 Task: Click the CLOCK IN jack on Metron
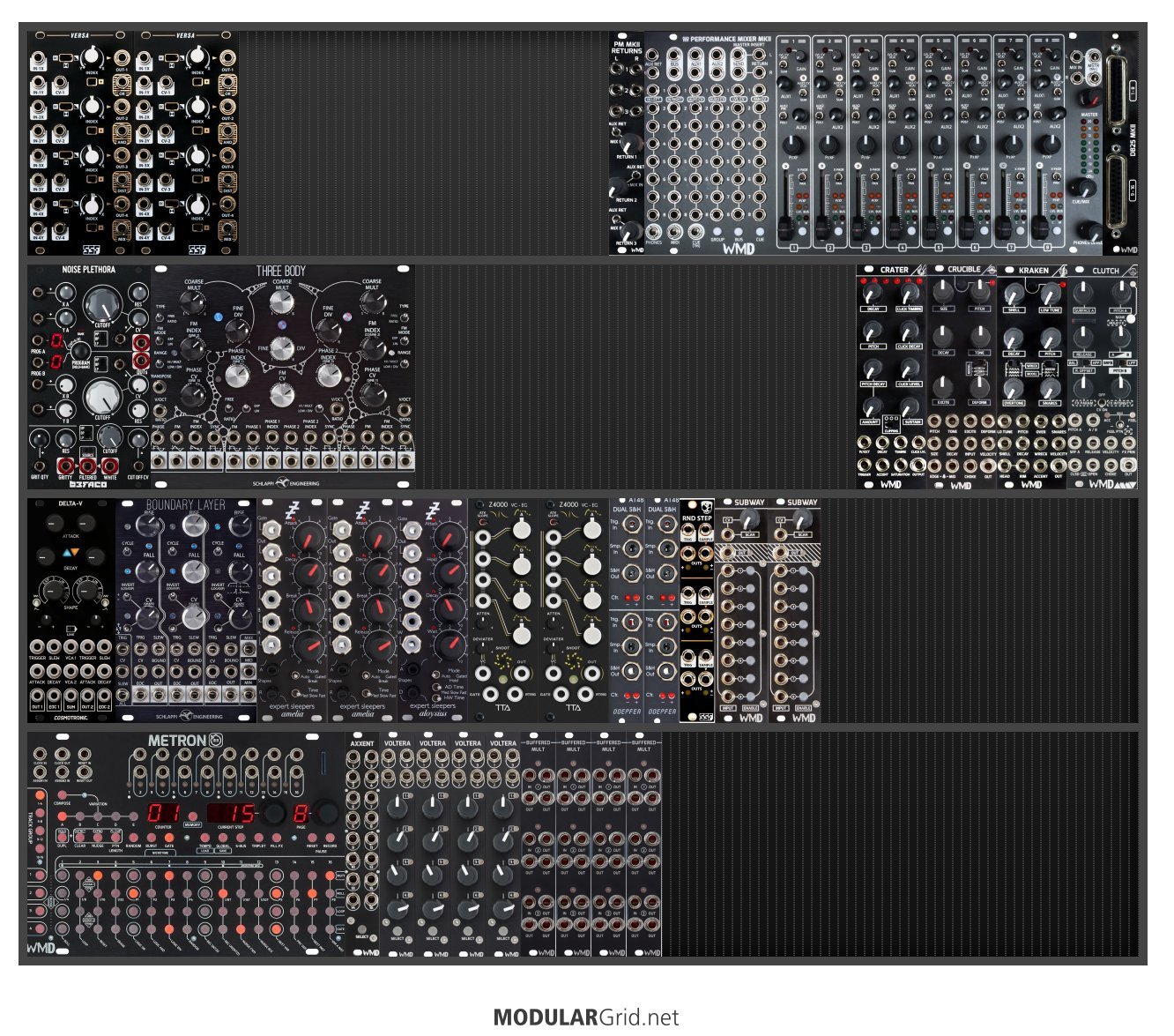point(40,755)
